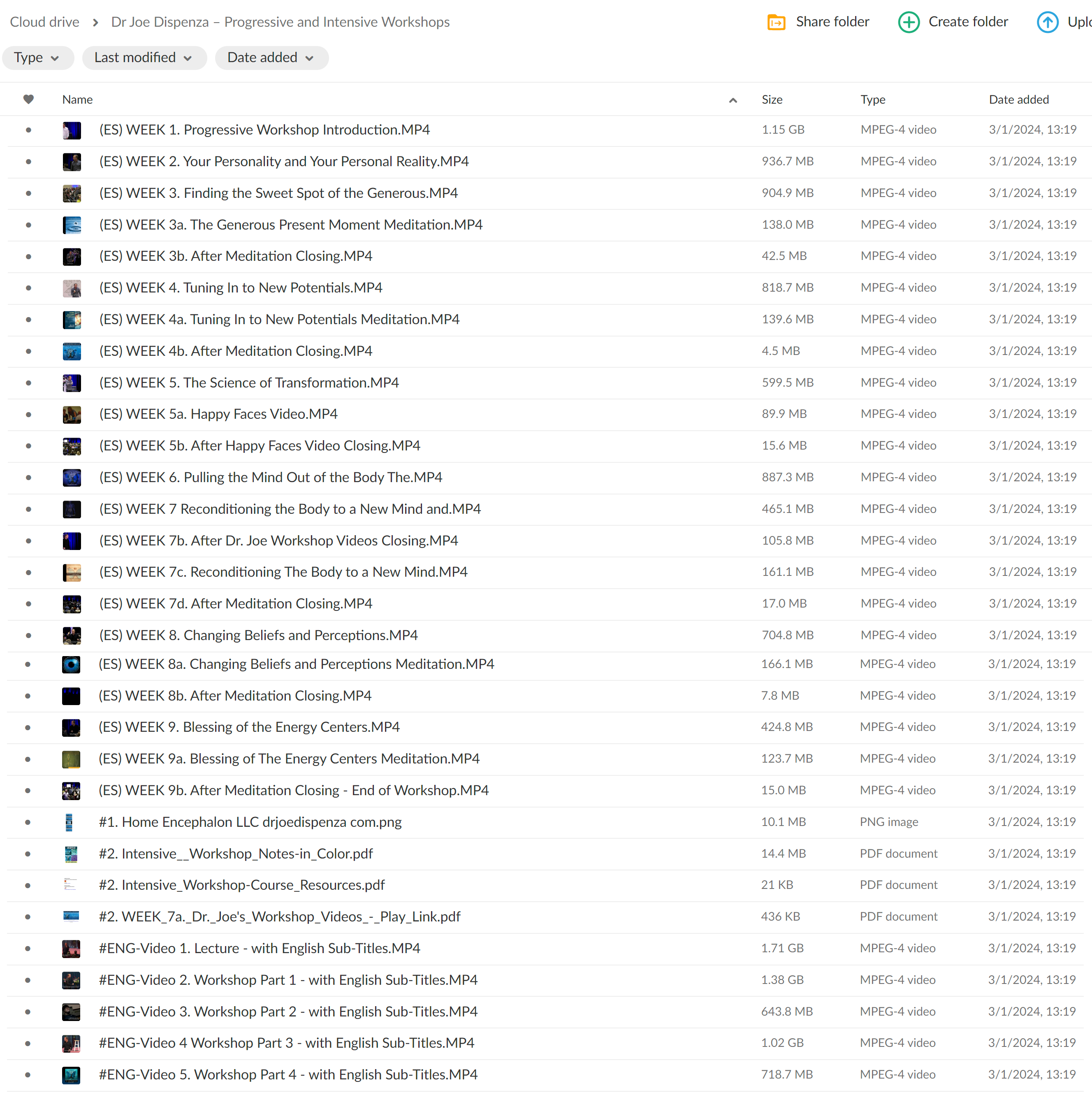Sort files by Type column header
This screenshot has width=1092, height=1116.
[872, 99]
